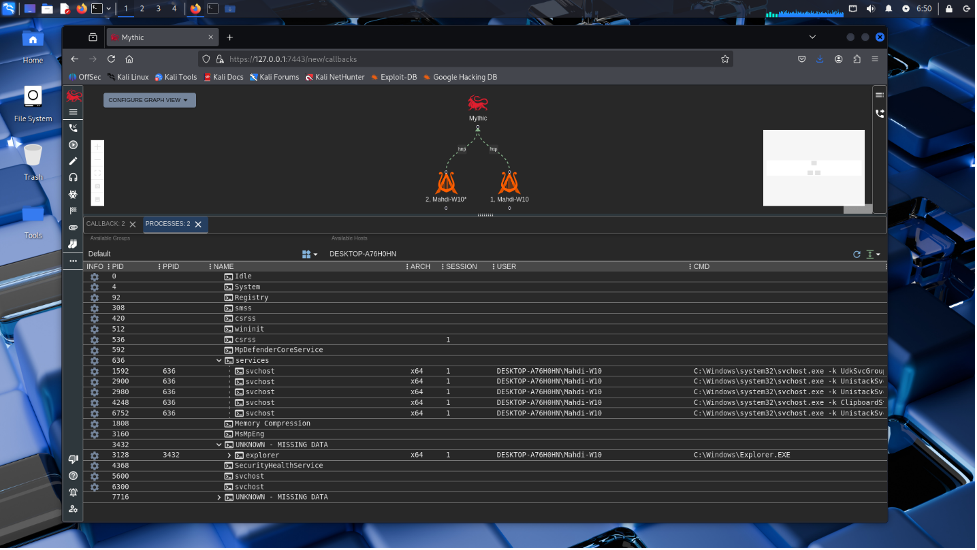Click the MpDefenderCoreService process row

point(485,350)
